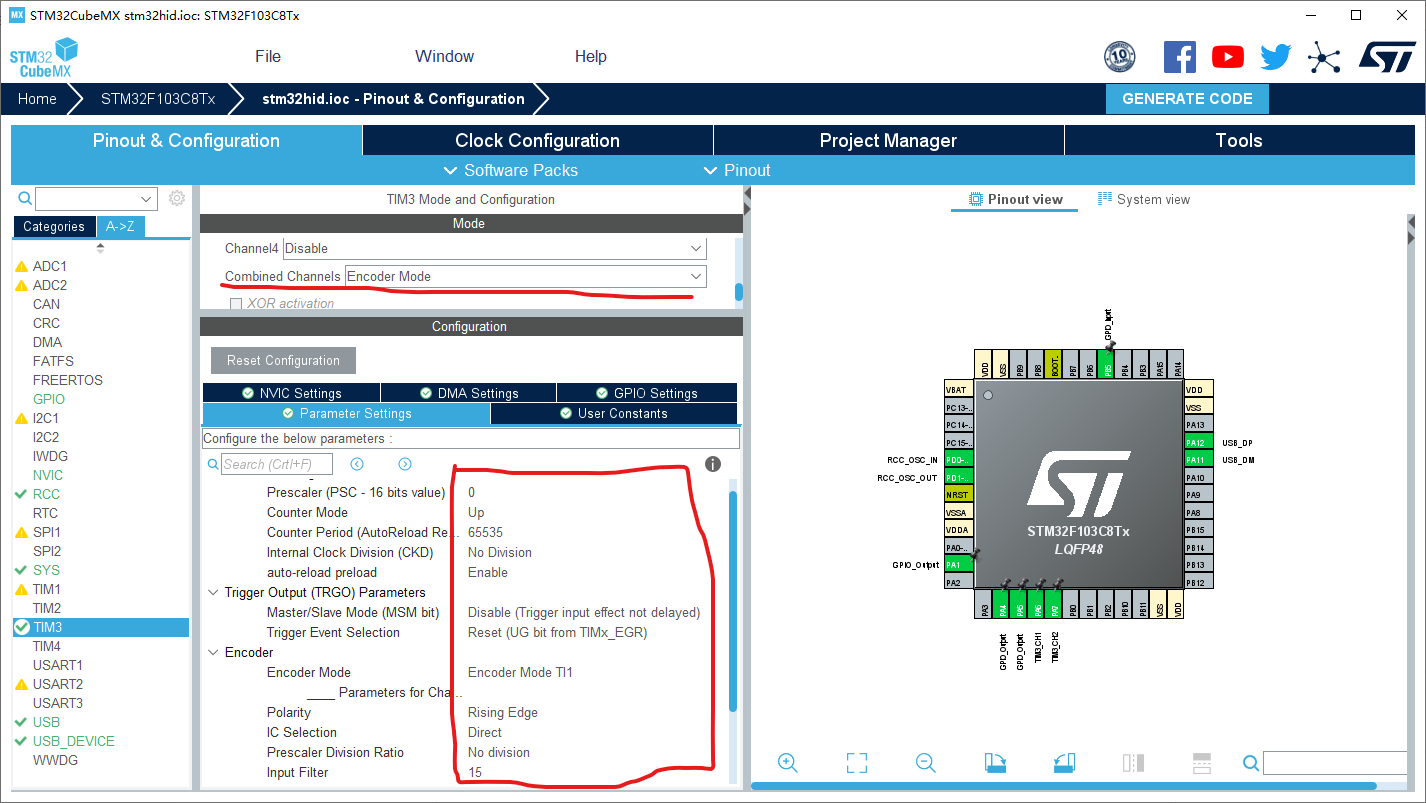Expand the Software Packs menu
Screen dimensions: 1426x803
click(x=510, y=170)
